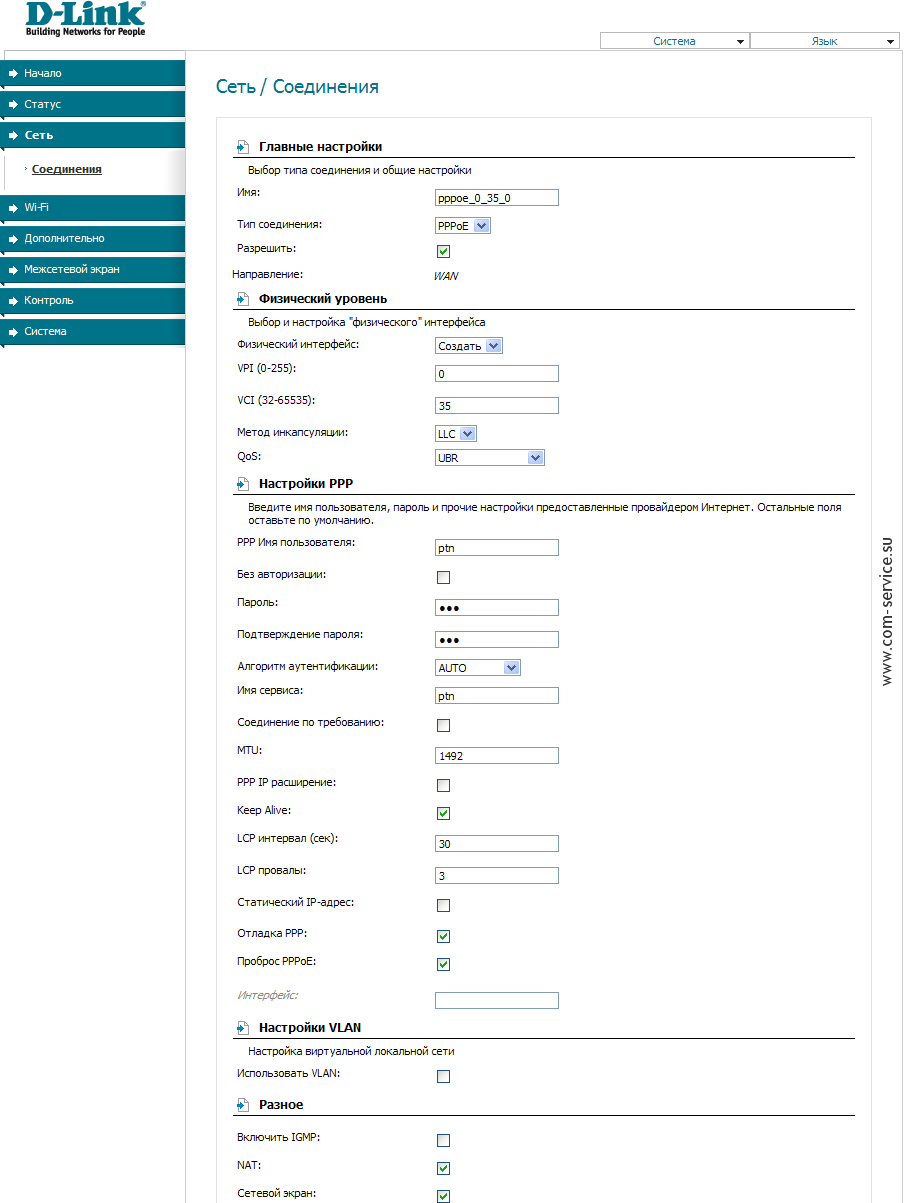Viewport: 918px width, 1203px height.
Task: Click arrow icon beside Статус menu
Action: 12,105
